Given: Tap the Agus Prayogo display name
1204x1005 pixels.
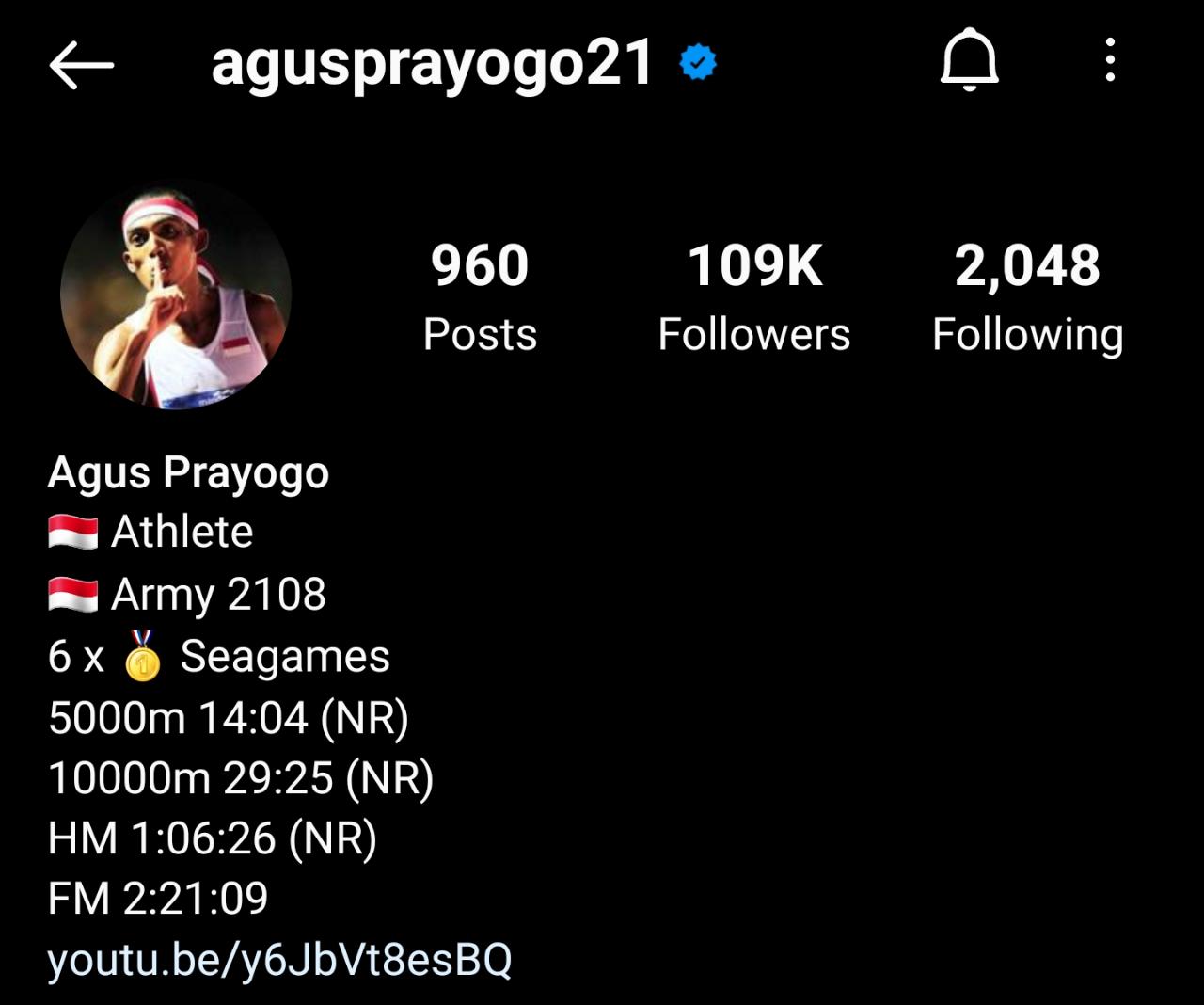Looking at the screenshot, I should (188, 472).
